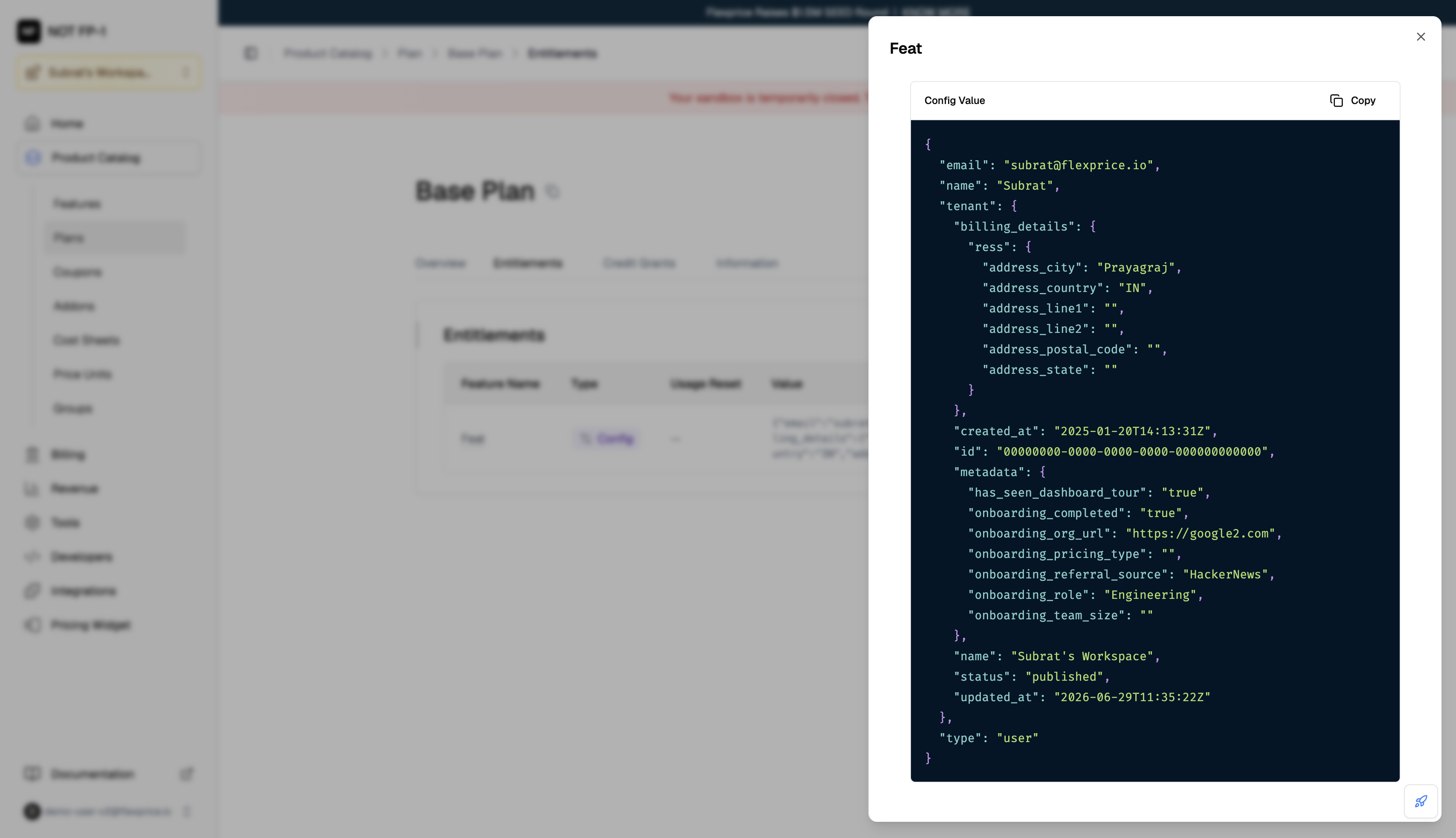
Task: Open Integrations in the sidebar
Action: [x=108, y=591]
